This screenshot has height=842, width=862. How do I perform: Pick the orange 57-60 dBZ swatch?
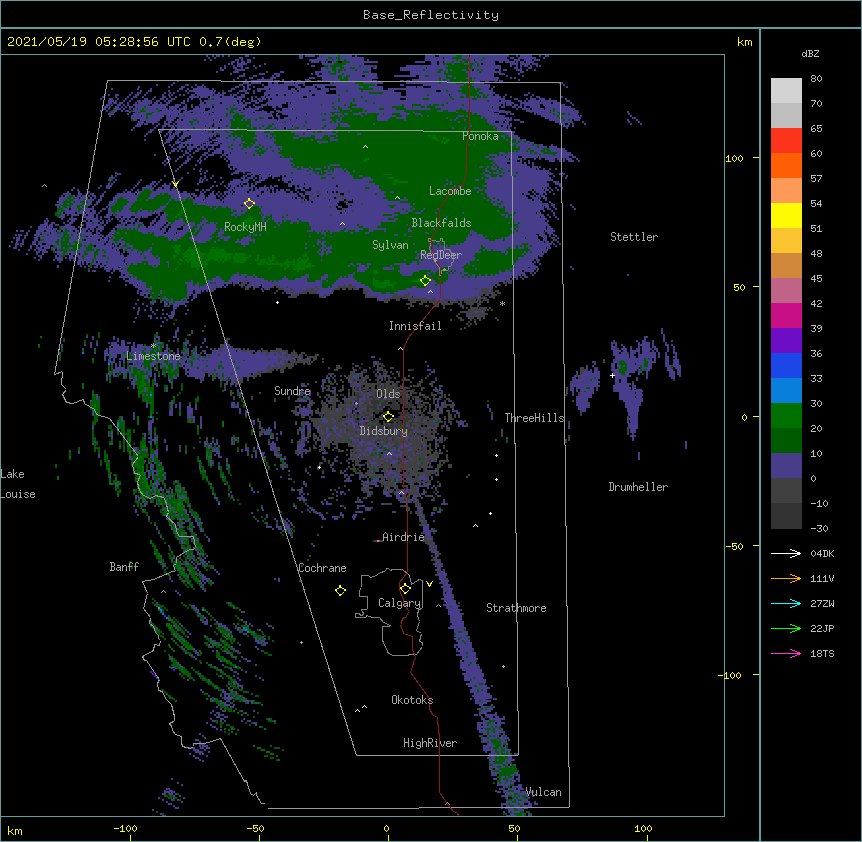[x=786, y=165]
